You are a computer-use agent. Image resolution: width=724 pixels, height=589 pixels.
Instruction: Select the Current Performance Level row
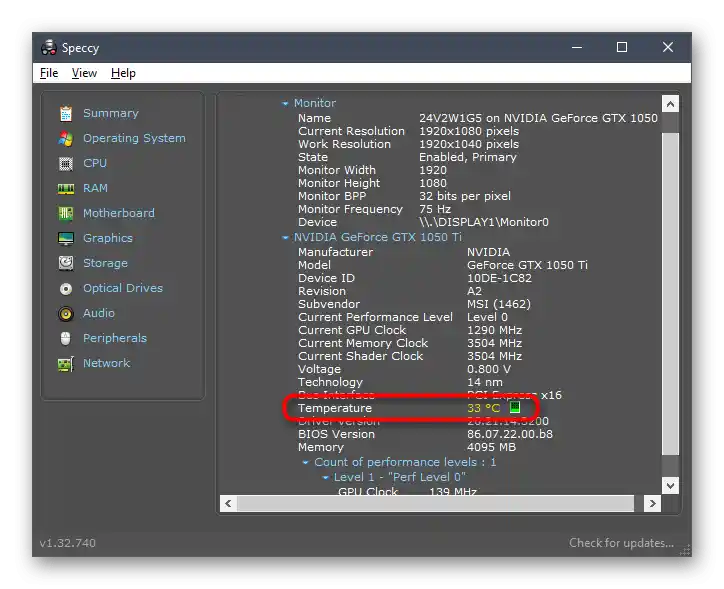403,317
